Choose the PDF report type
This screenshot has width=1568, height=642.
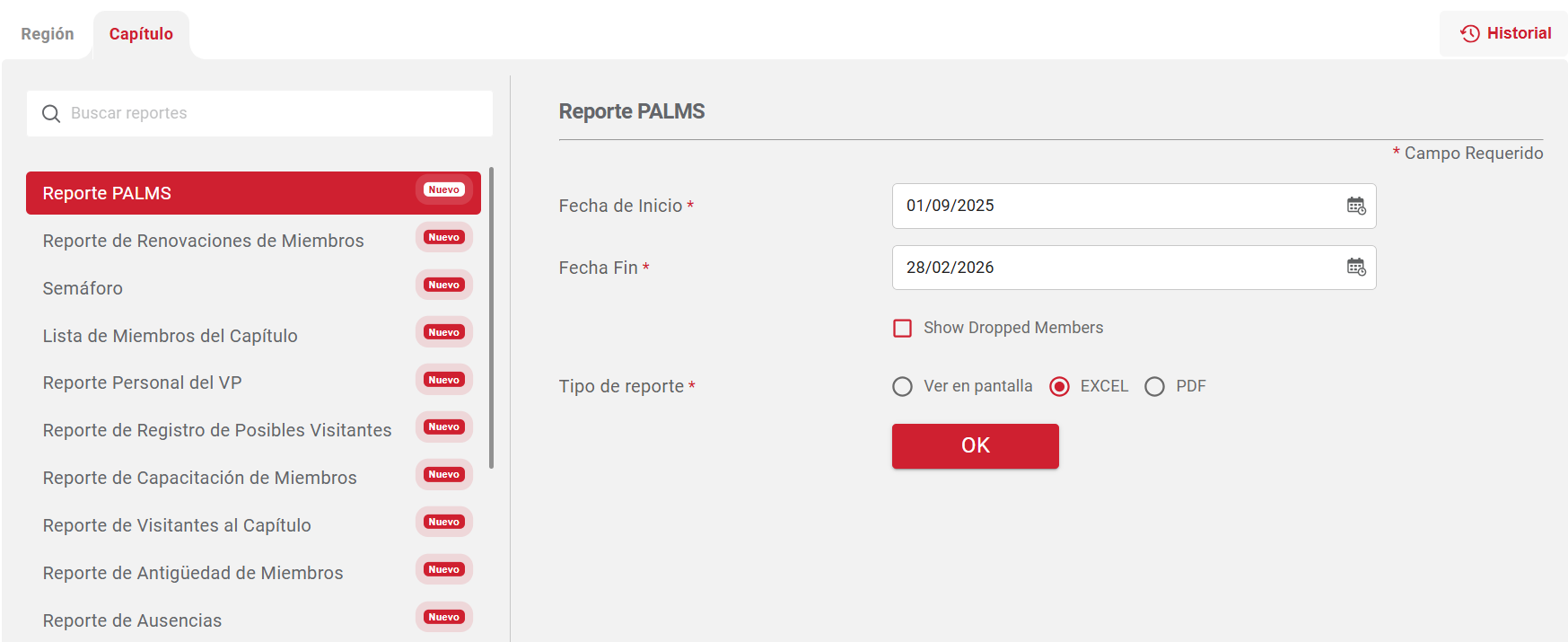pyautogui.click(x=1154, y=386)
